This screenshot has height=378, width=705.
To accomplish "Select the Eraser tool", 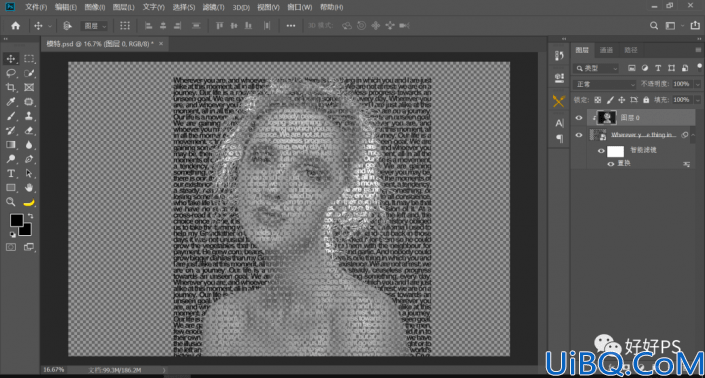I will click(29, 130).
